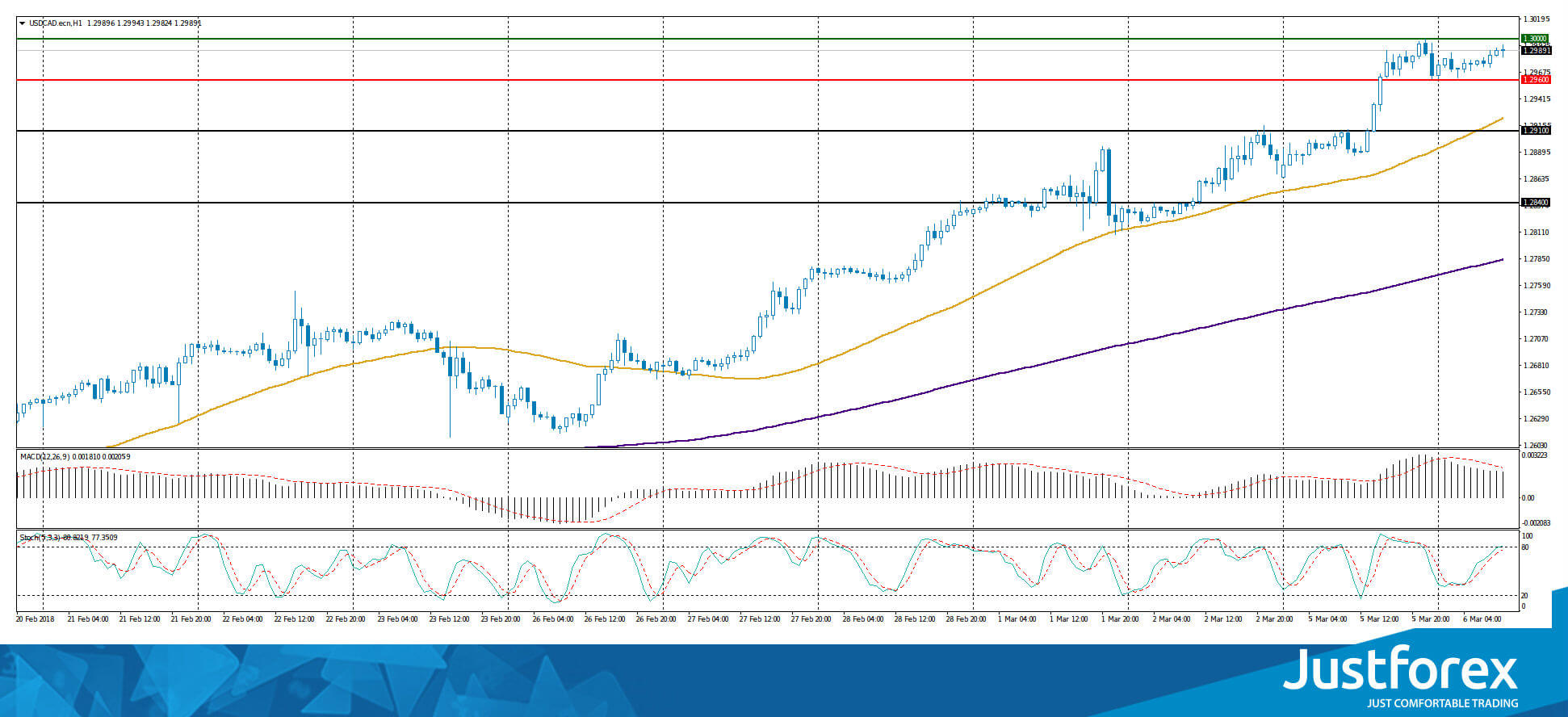Click the 2 Mar 12:00 time label

[1223, 619]
